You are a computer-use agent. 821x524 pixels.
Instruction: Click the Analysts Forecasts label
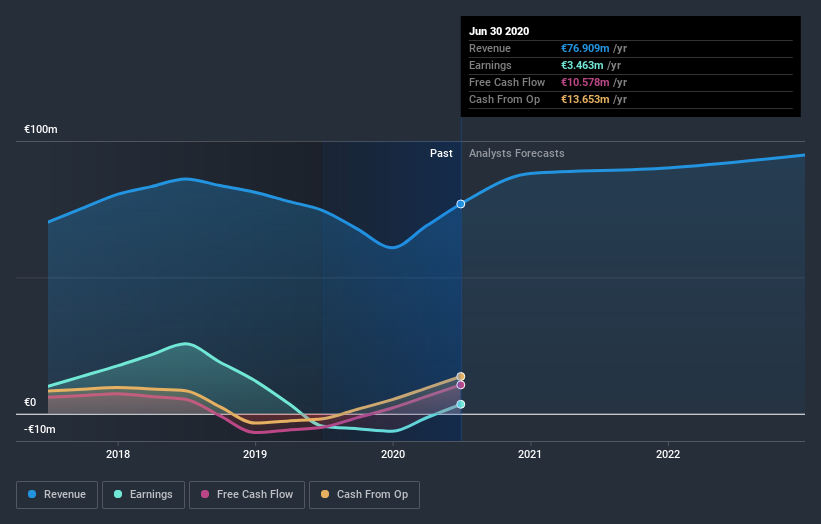[x=517, y=153]
